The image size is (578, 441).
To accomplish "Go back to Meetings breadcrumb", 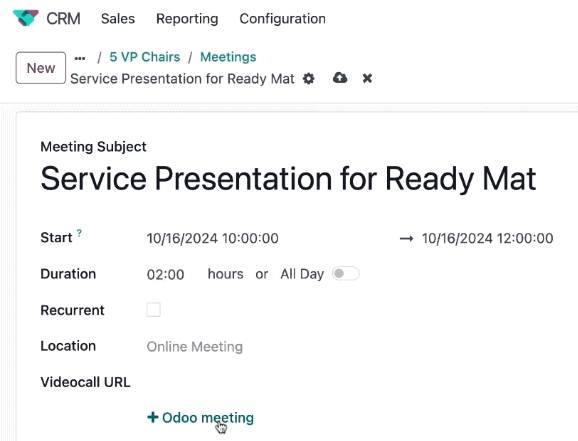I will (x=228, y=57).
